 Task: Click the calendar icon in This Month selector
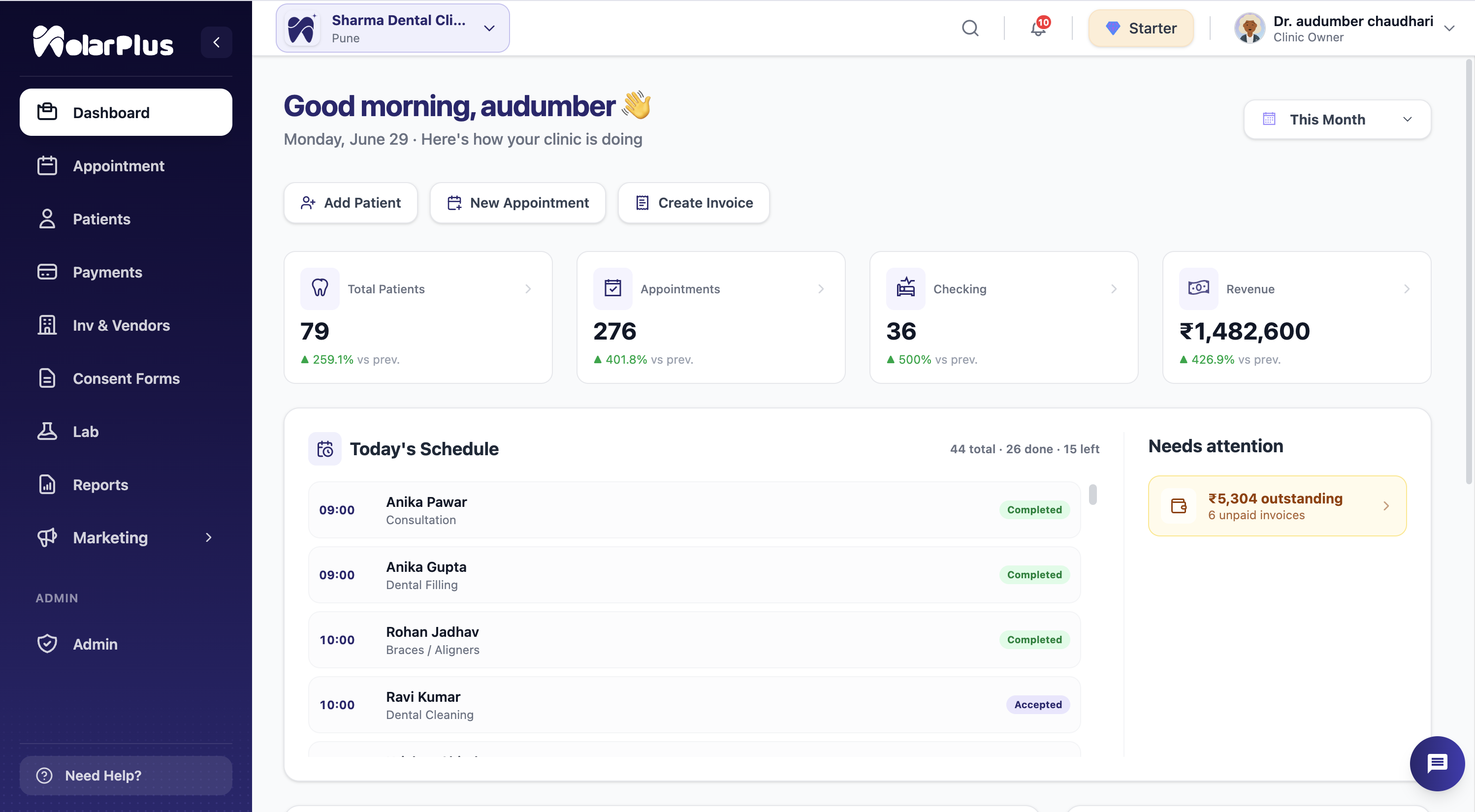(x=1269, y=119)
